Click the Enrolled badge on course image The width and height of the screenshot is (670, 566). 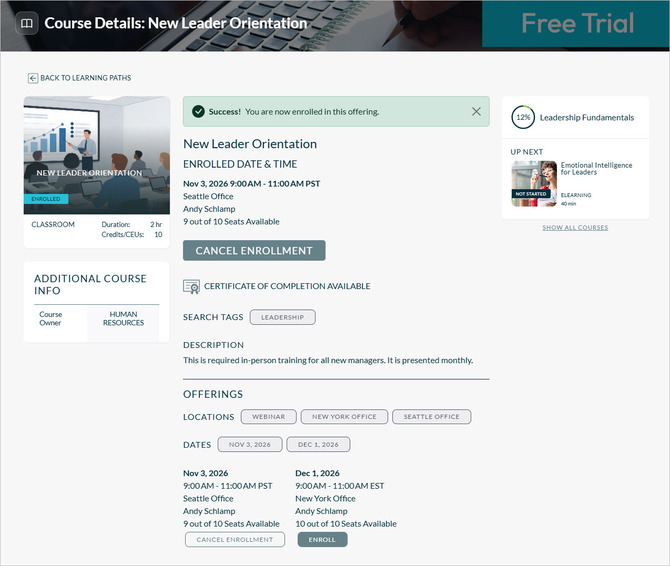point(46,199)
